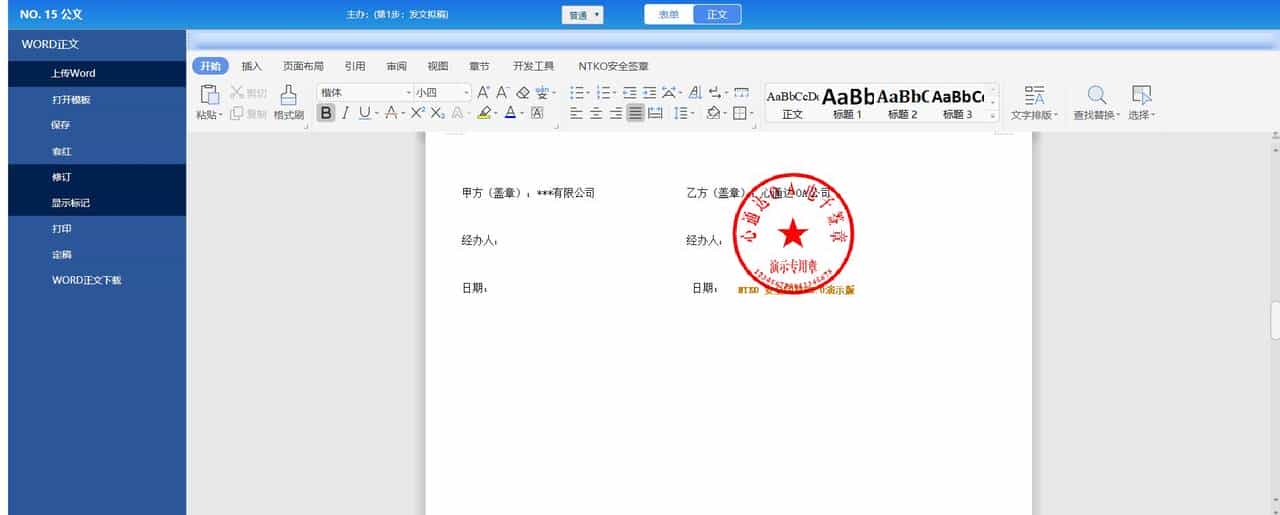Viewport: 1280px width, 515px height.
Task: Align paragraph text right
Action: click(616, 113)
